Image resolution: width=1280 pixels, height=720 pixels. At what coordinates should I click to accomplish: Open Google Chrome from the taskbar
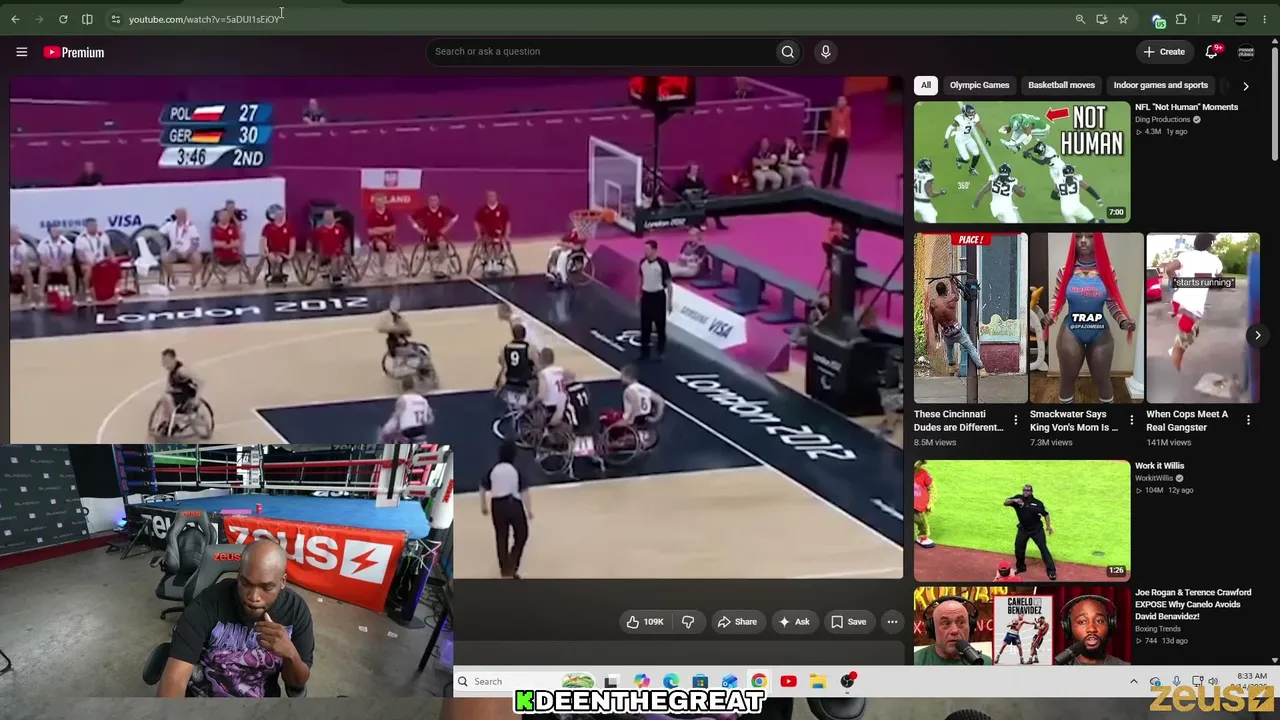tap(759, 682)
